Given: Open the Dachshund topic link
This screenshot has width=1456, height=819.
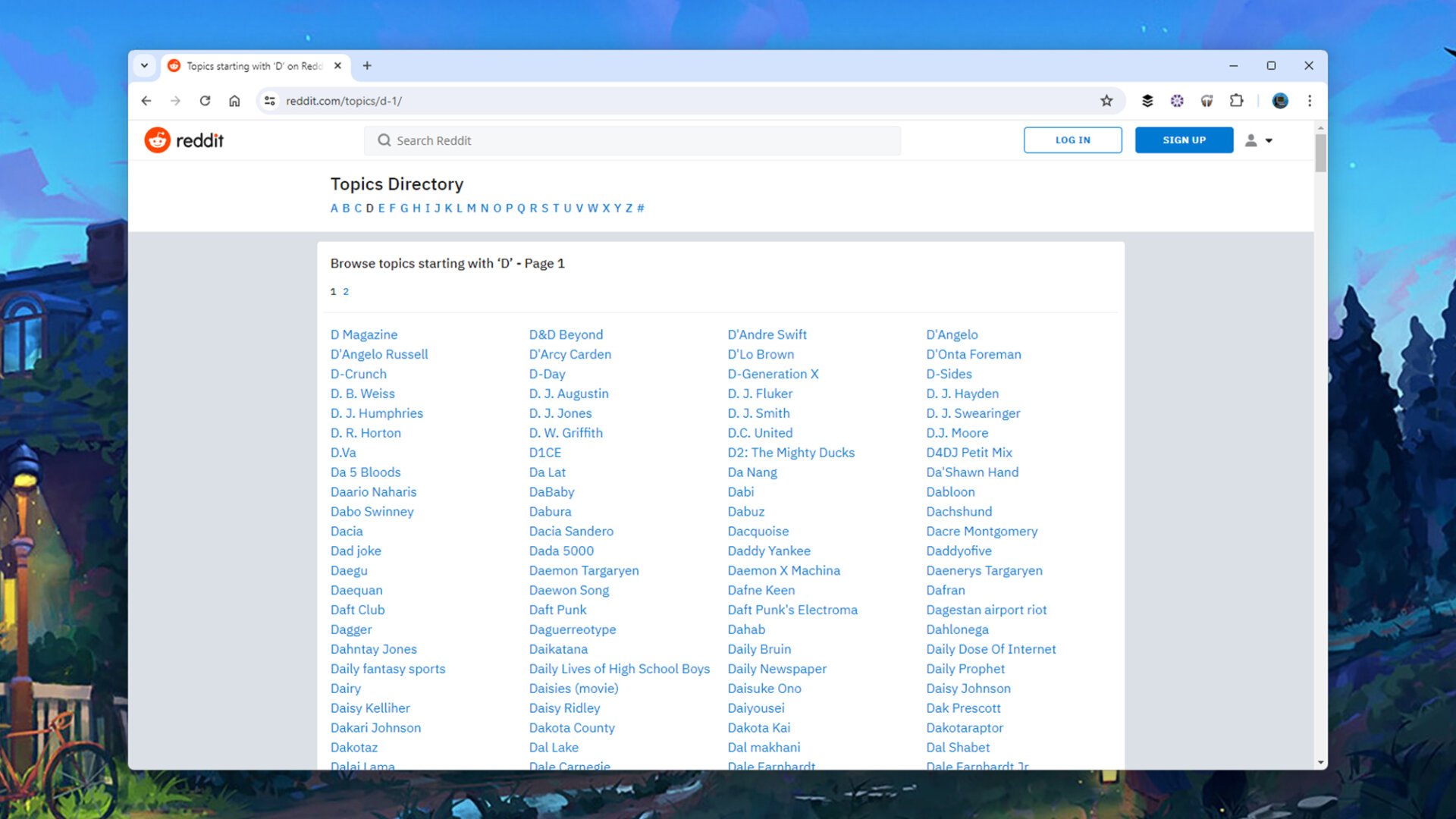Looking at the screenshot, I should click(x=959, y=511).
